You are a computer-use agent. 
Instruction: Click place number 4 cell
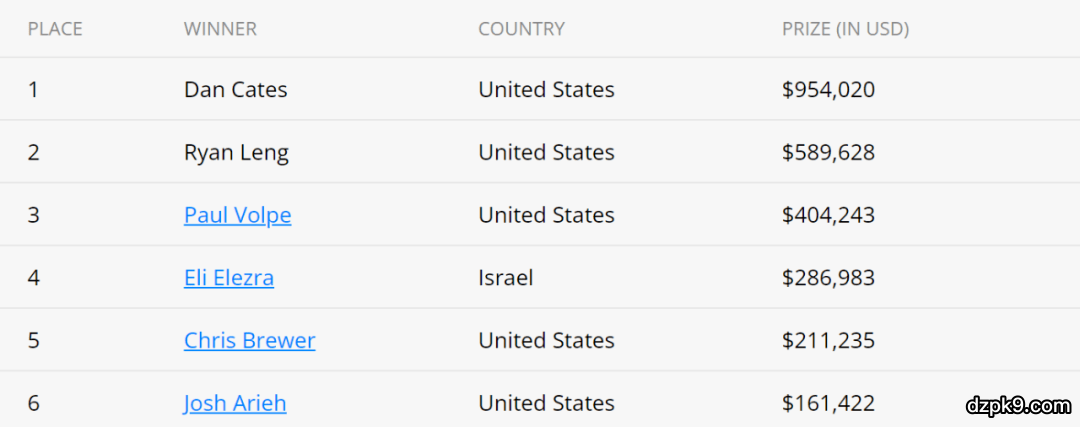coord(34,278)
